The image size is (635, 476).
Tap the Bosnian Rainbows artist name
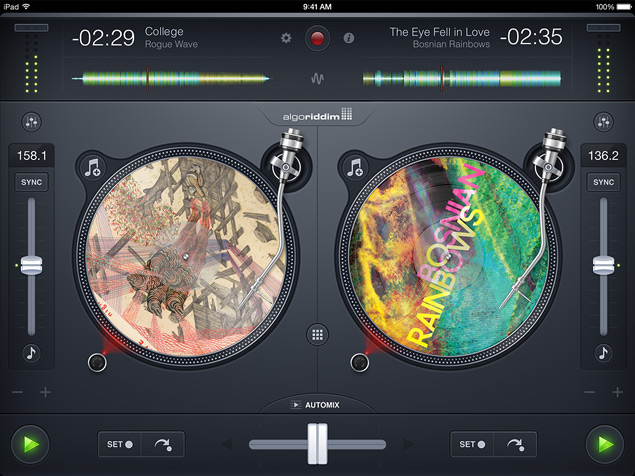[451, 44]
